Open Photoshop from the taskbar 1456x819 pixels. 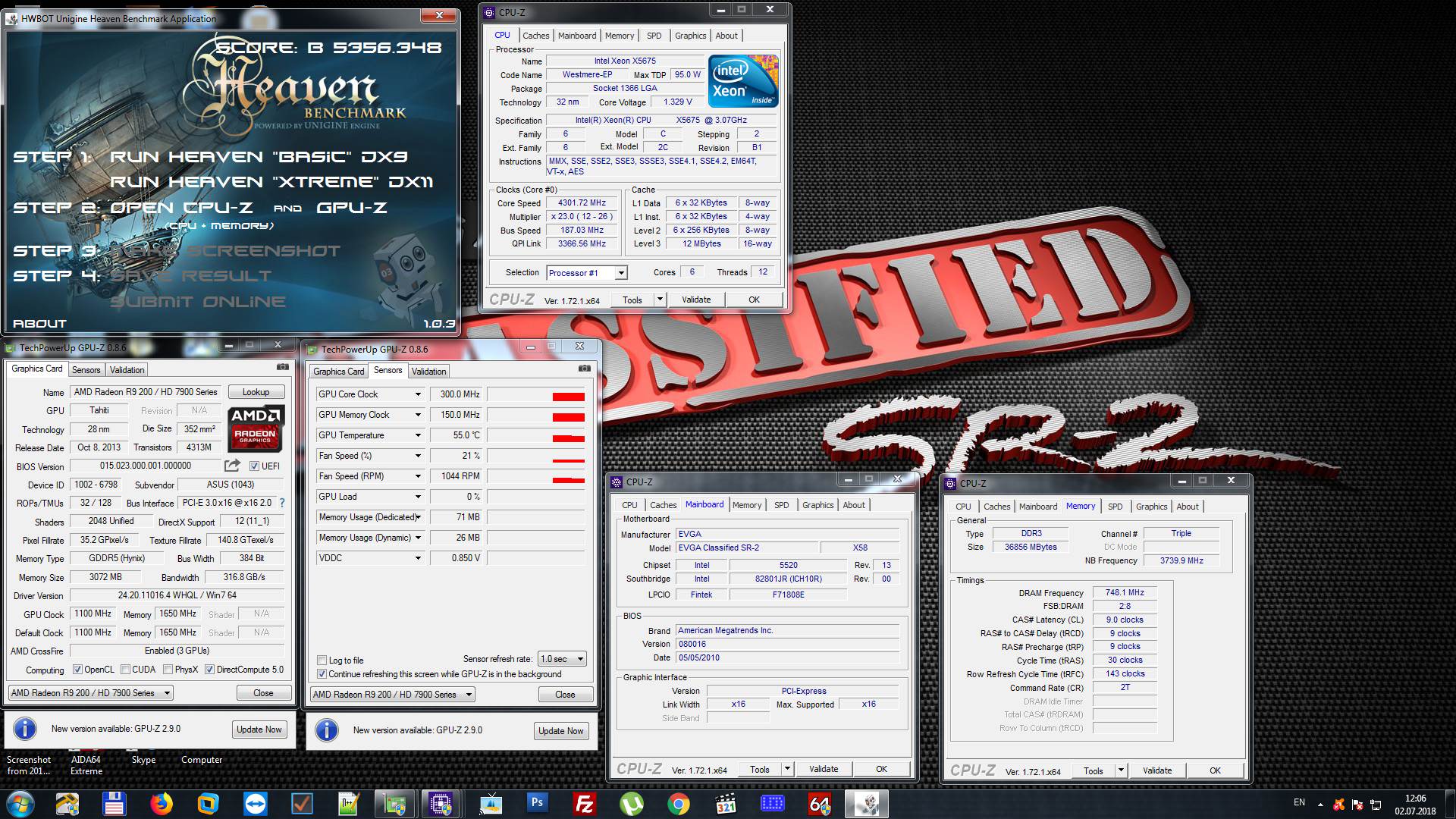537,803
